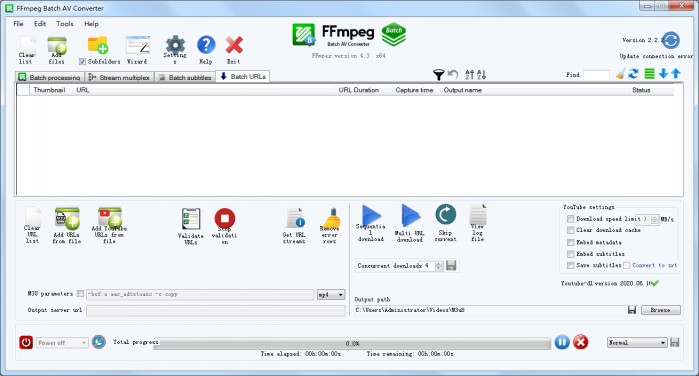This screenshot has width=699, height=376.
Task: Open the Tools menu
Action: (x=65, y=24)
